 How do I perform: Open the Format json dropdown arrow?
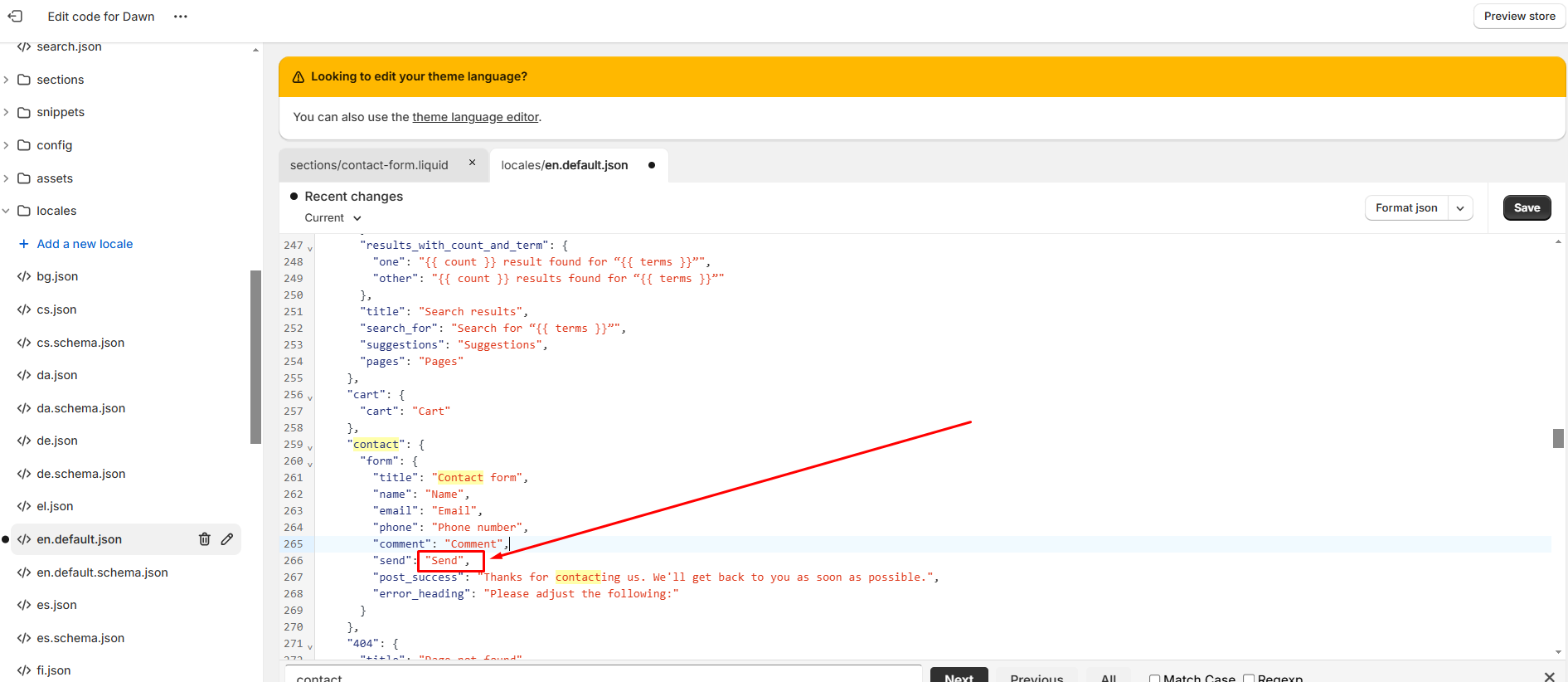[1460, 208]
